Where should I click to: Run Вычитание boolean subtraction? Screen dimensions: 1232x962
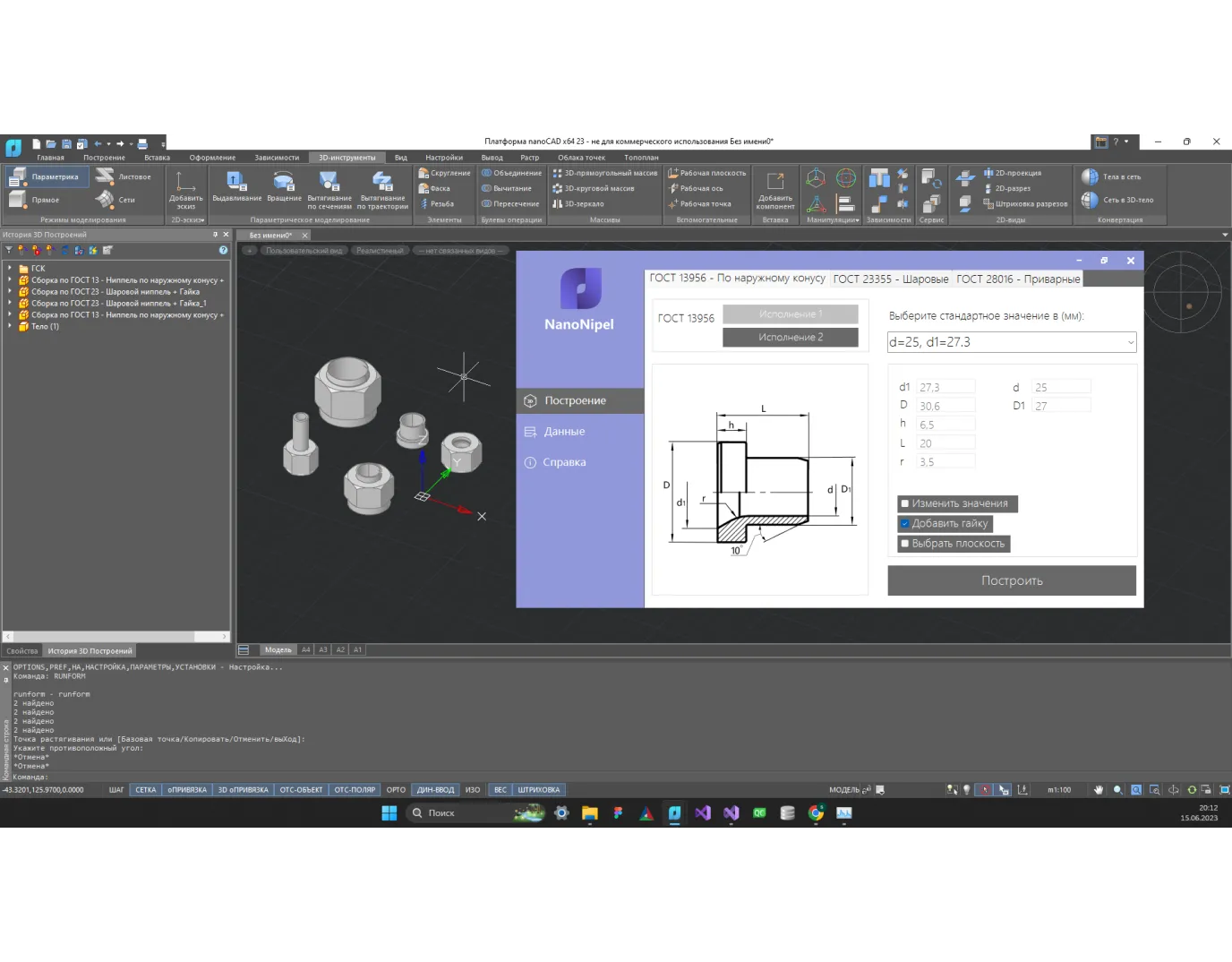pos(507,188)
